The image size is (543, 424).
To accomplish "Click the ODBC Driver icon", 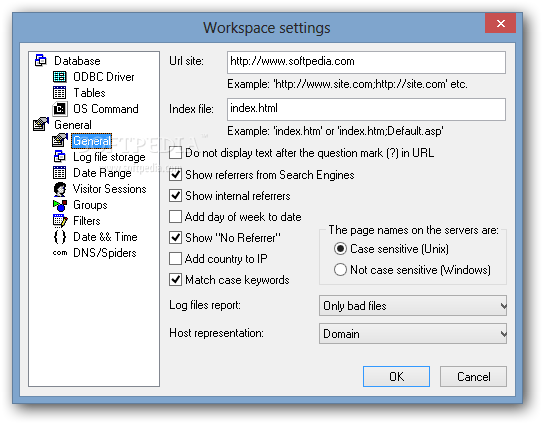I will (60, 77).
